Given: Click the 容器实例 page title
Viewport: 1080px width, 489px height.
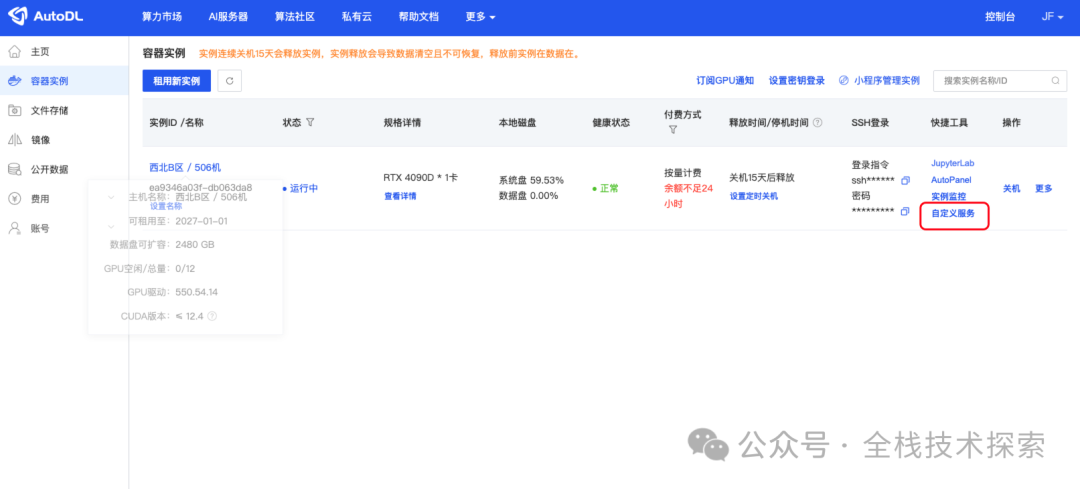Looking at the screenshot, I should click(164, 53).
